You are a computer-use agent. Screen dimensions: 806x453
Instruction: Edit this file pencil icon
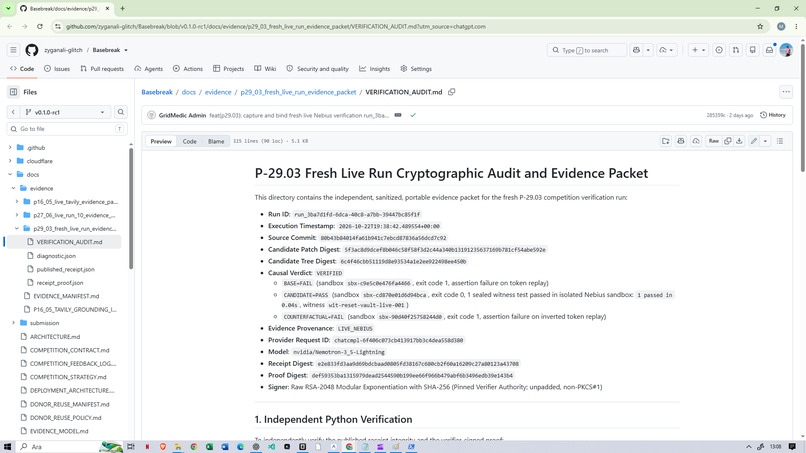click(x=754, y=141)
